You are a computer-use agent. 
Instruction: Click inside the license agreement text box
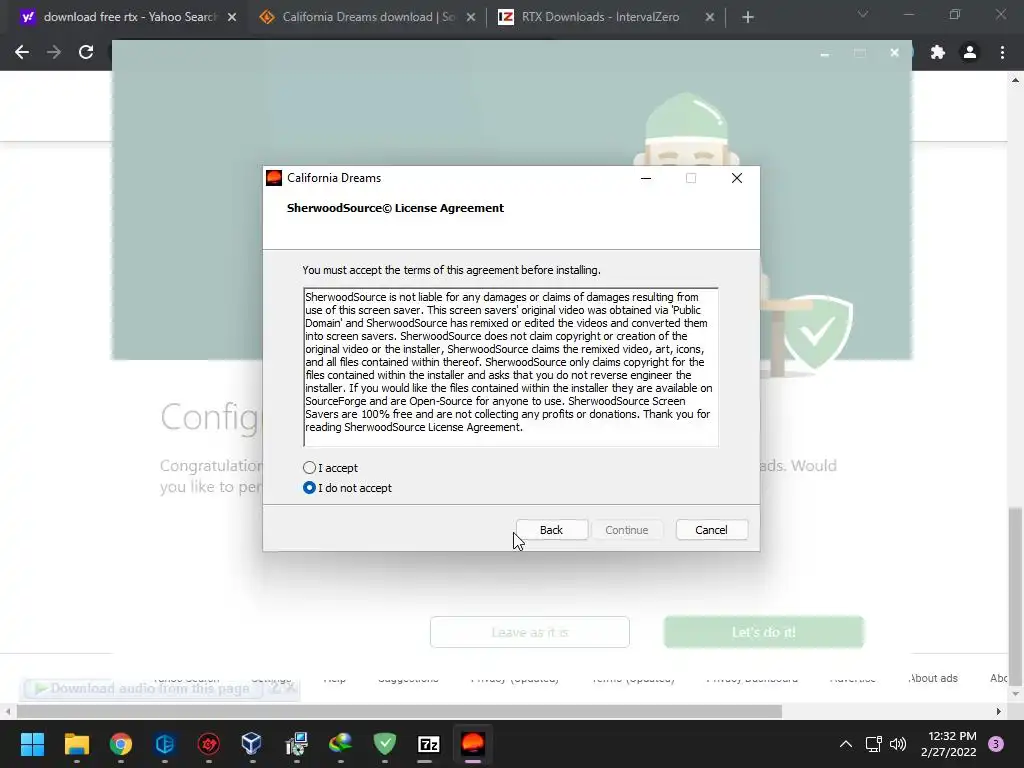tap(511, 367)
